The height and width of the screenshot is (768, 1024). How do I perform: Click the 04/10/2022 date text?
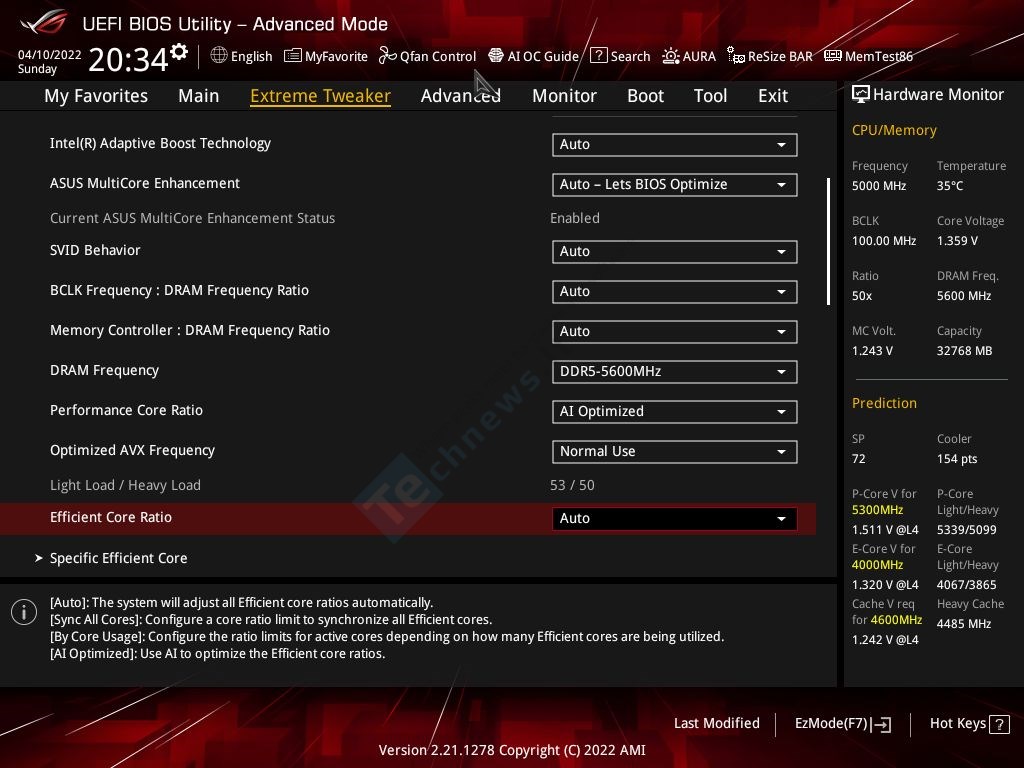tap(50, 55)
